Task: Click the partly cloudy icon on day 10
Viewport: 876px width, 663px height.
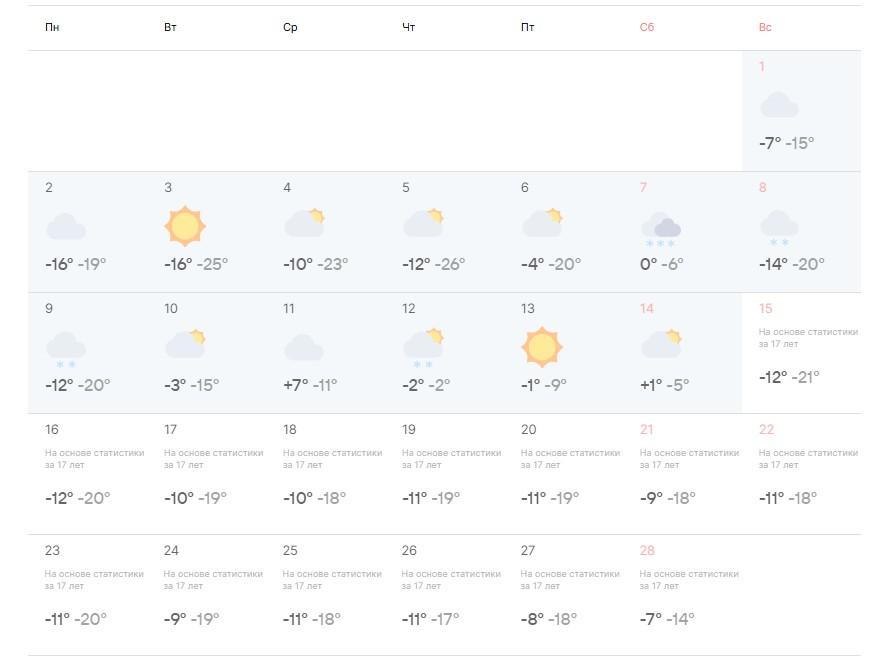Action: point(185,344)
